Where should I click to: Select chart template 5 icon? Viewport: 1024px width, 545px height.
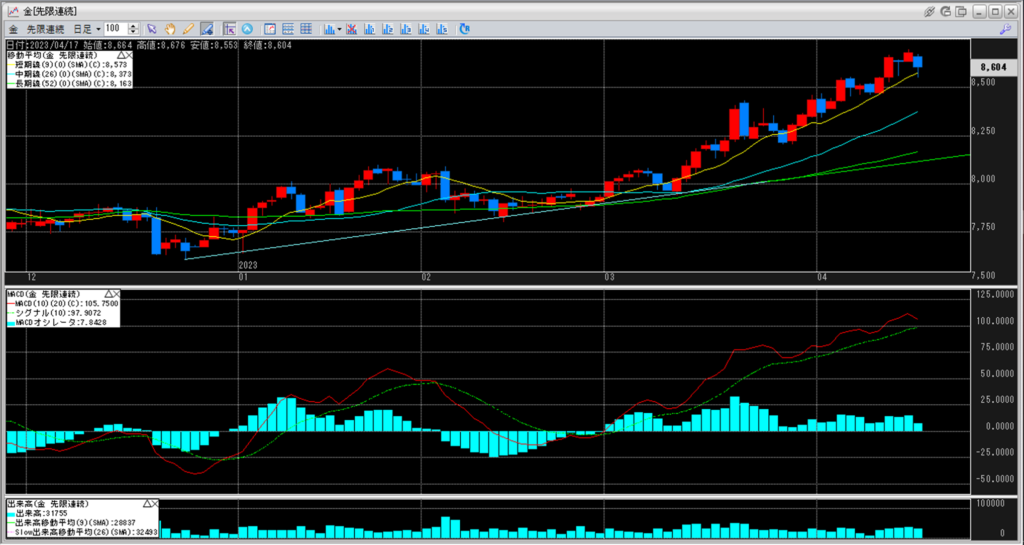point(443,29)
